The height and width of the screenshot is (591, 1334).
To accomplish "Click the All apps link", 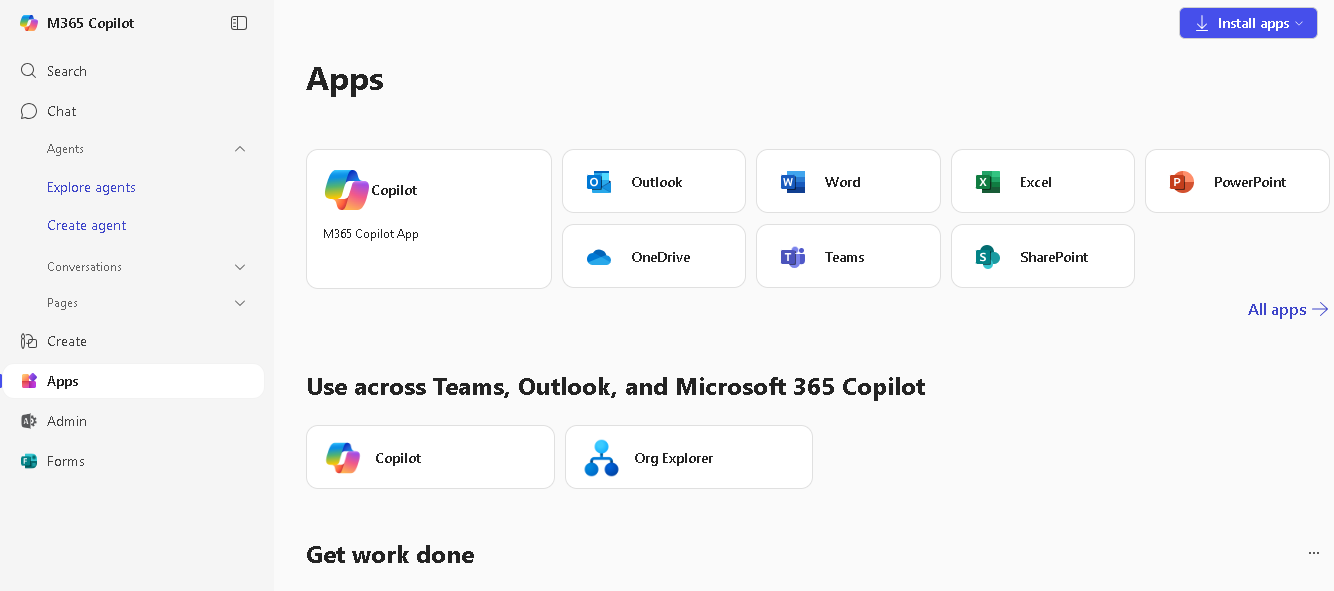I will tap(1288, 310).
